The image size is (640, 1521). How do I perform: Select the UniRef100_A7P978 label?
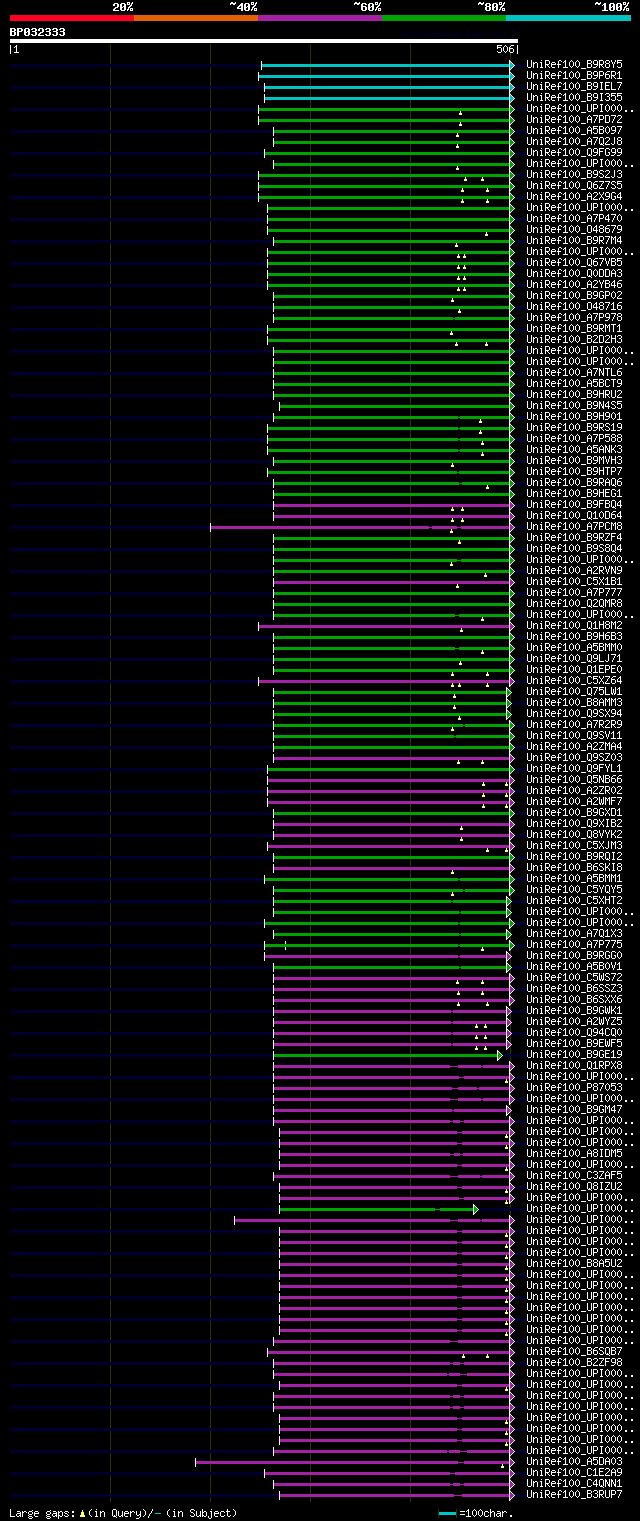pos(574,317)
